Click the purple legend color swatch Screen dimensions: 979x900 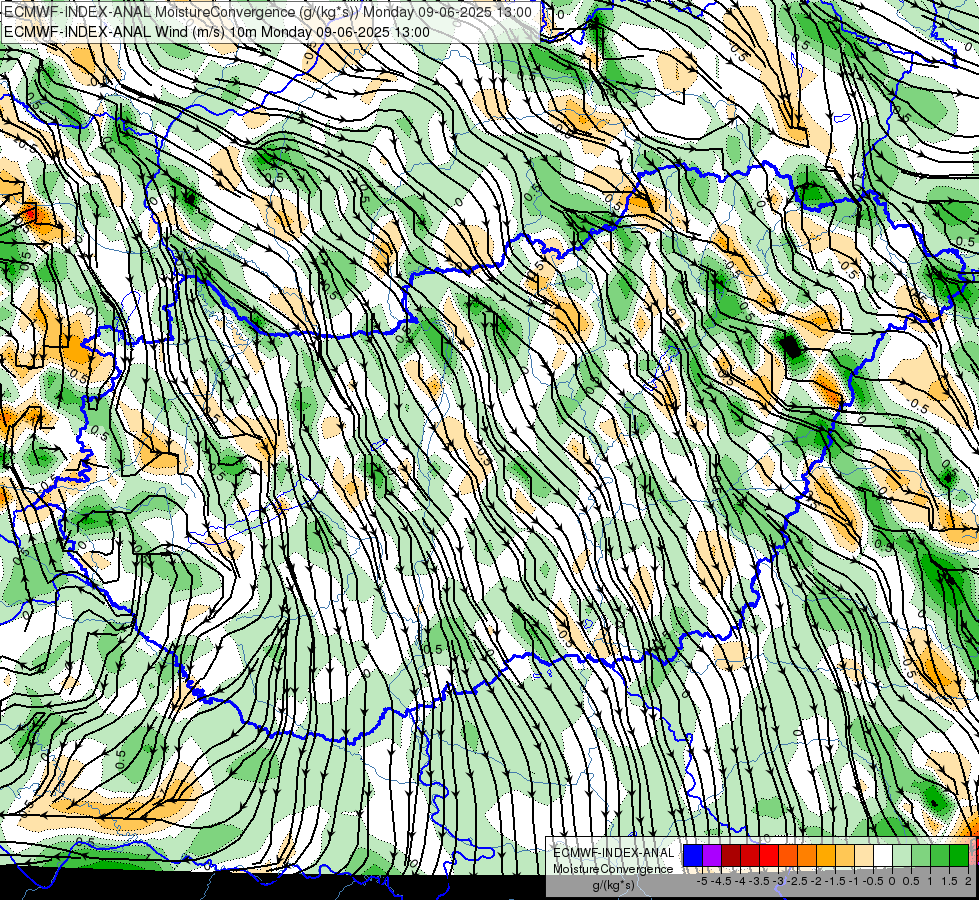coord(712,855)
